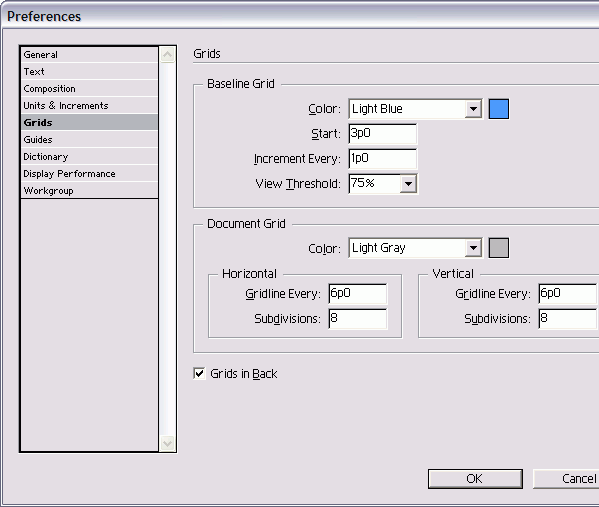This screenshot has height=507, width=599.
Task: Open the Guides preferences category
Action: [x=89, y=139]
